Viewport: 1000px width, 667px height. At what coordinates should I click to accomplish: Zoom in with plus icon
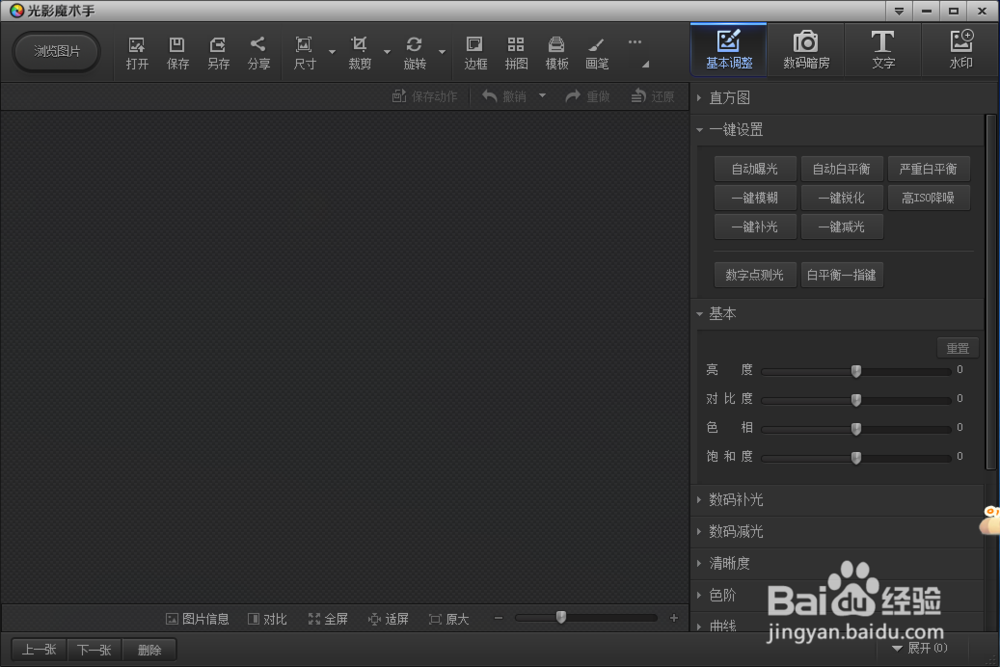tap(673, 618)
